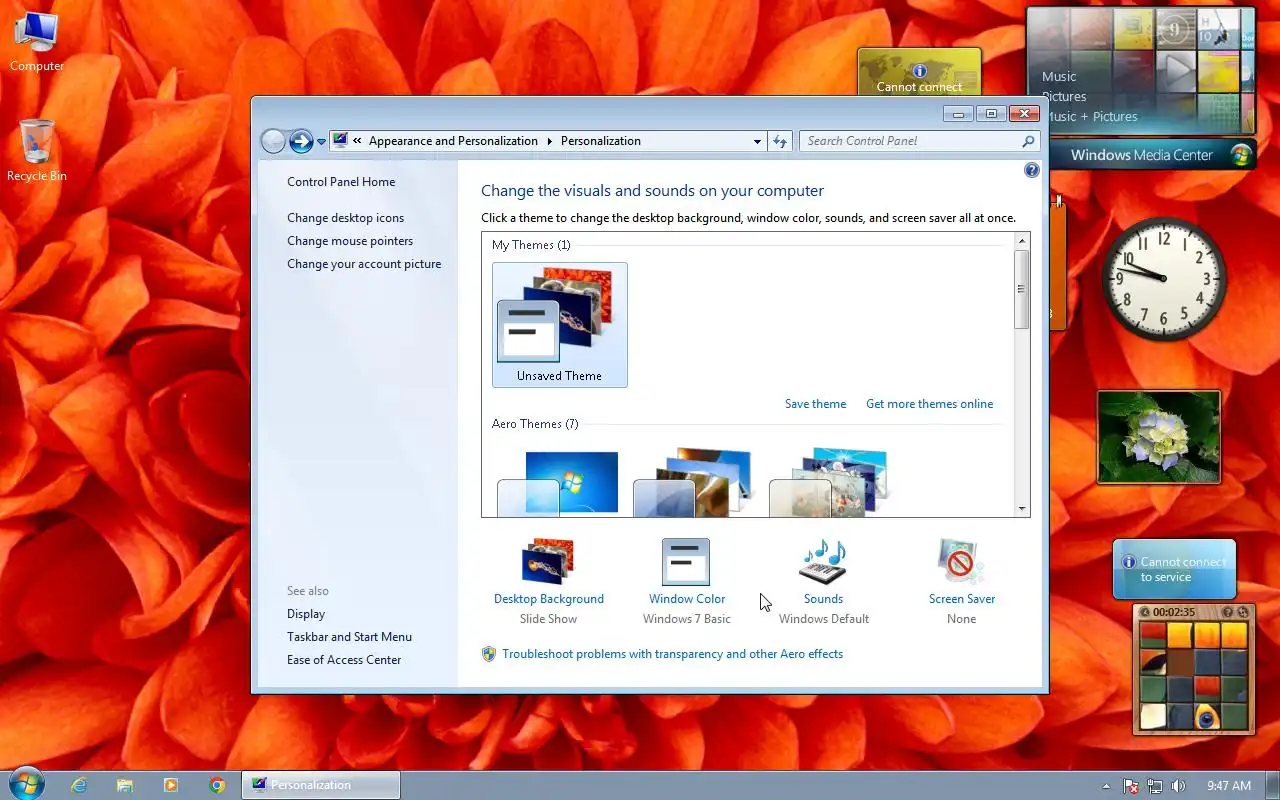Click the Control Panel icon in address bar
The height and width of the screenshot is (800, 1280).
[341, 141]
